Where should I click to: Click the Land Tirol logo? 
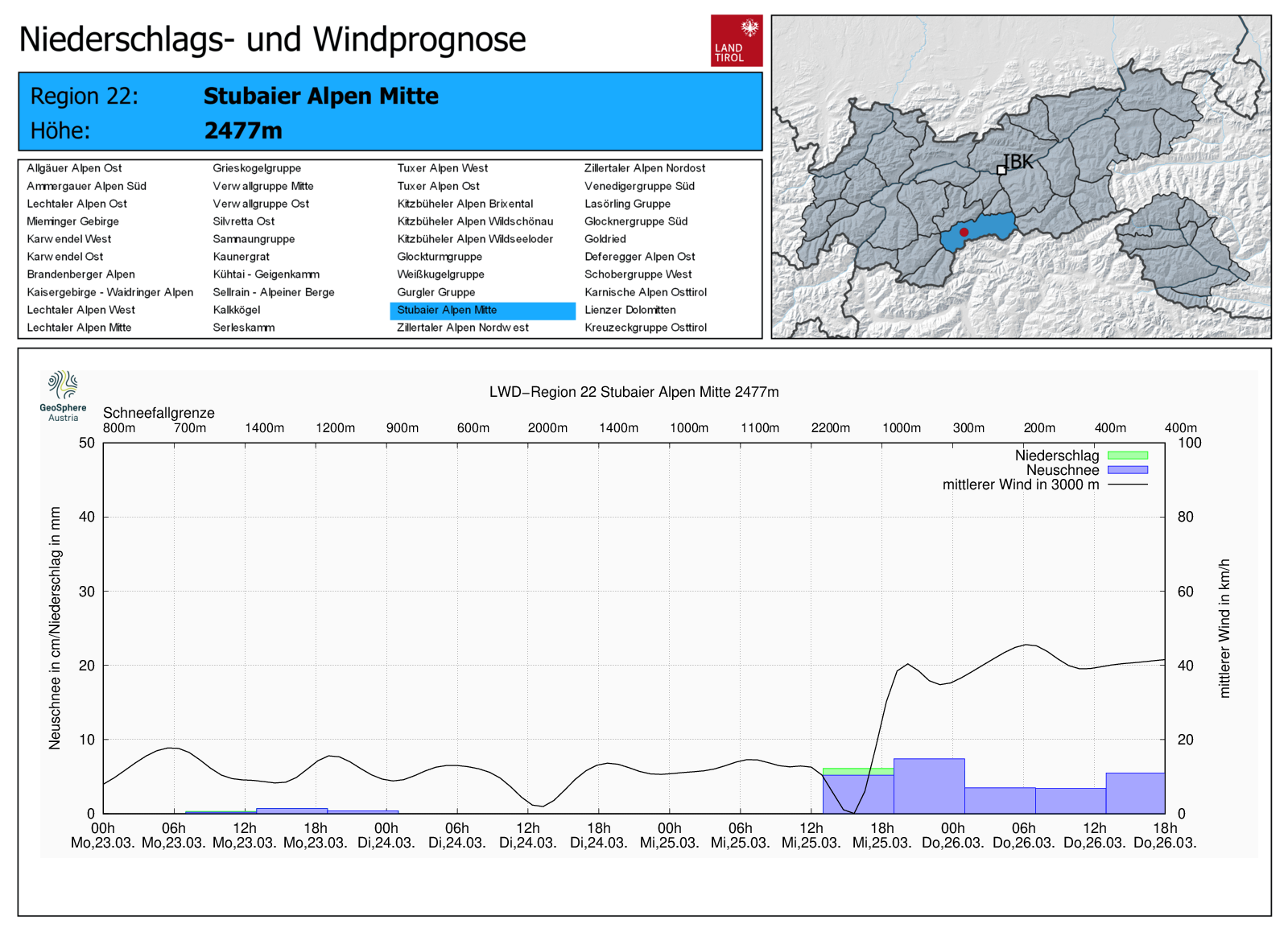pos(736,40)
